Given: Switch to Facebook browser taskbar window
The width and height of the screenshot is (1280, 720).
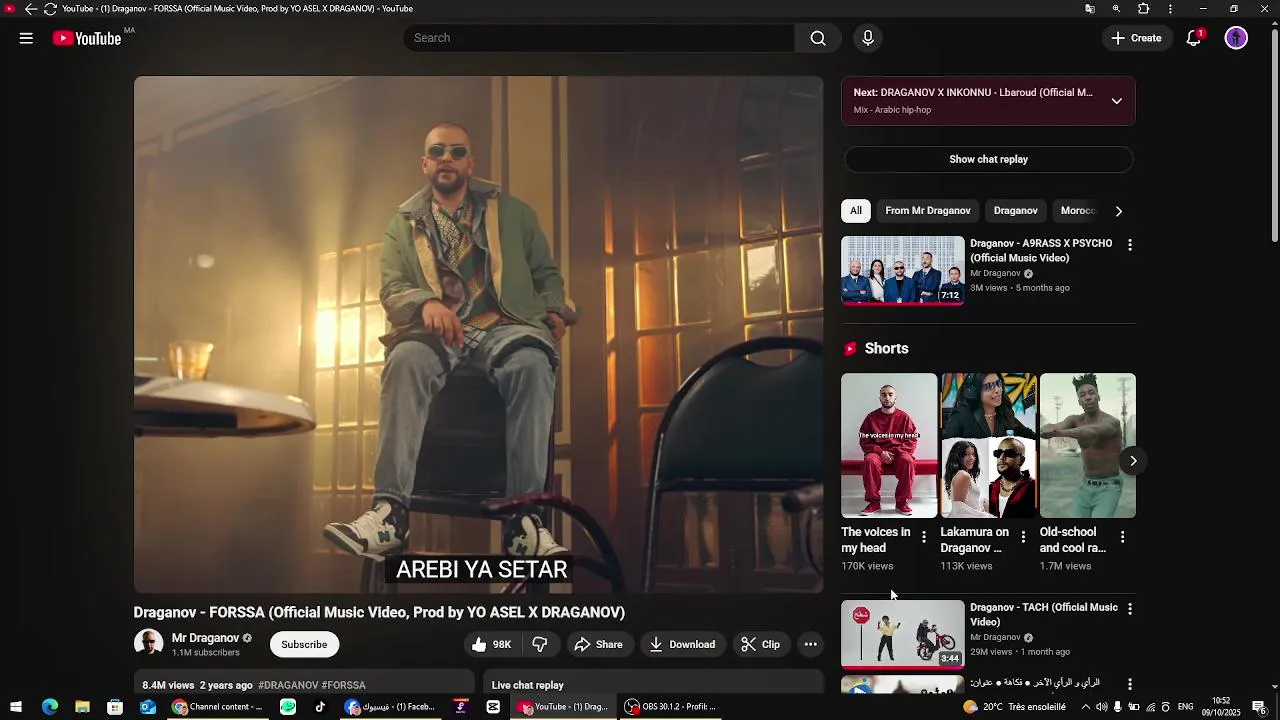Looking at the screenshot, I should (392, 707).
